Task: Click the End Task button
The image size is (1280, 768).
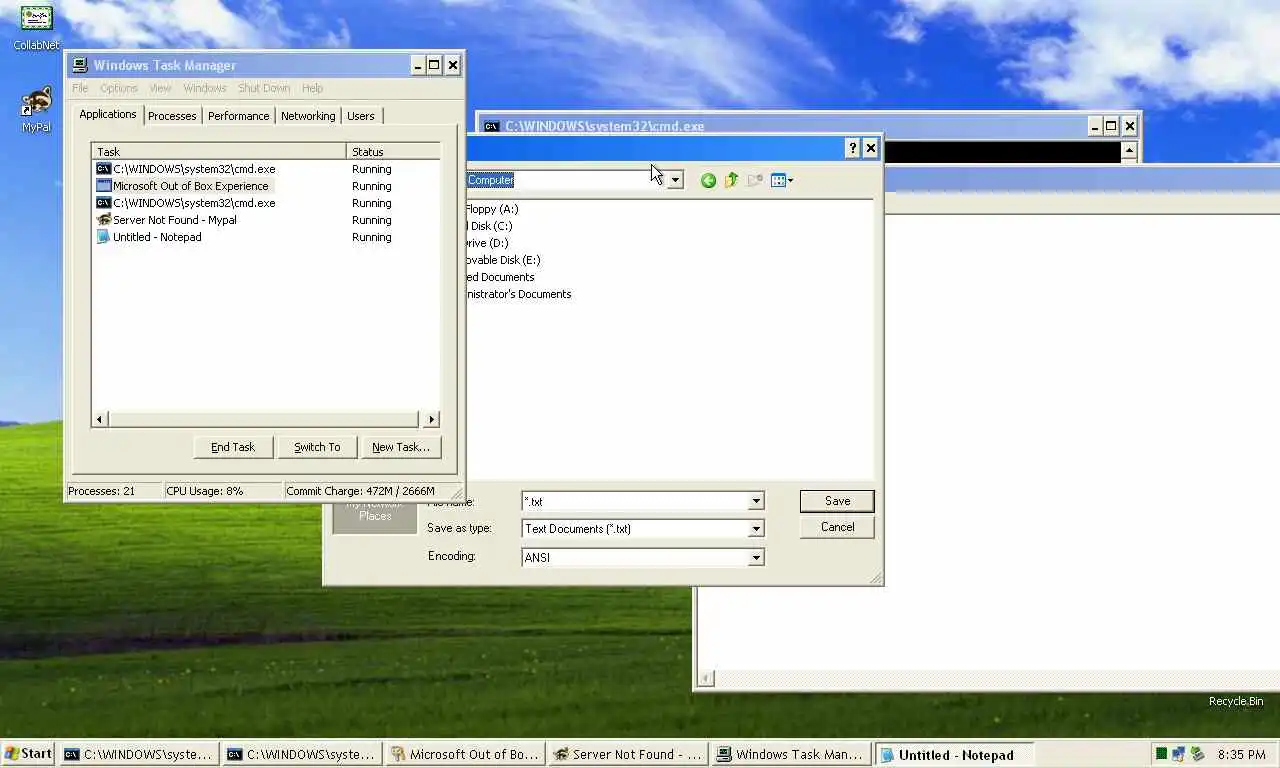Action: coord(233,447)
